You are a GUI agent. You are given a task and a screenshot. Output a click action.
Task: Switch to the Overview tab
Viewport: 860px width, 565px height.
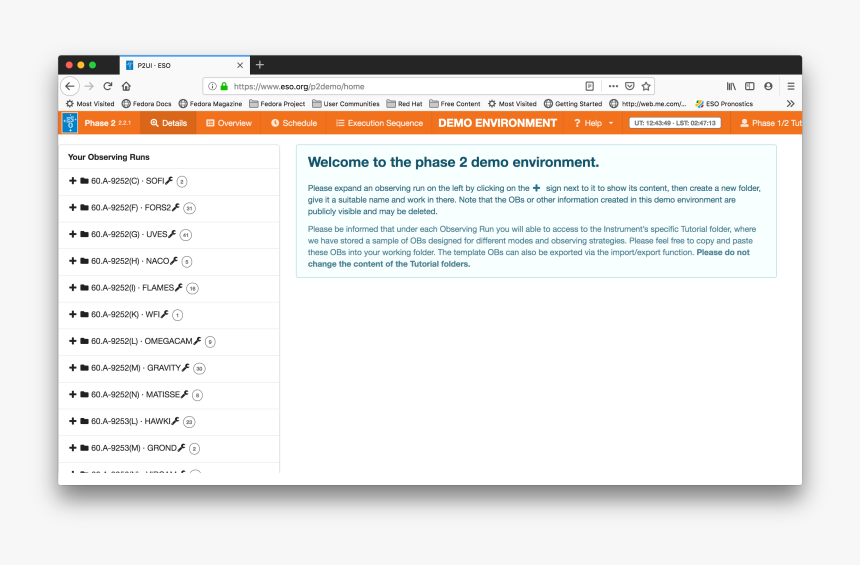[x=229, y=123]
